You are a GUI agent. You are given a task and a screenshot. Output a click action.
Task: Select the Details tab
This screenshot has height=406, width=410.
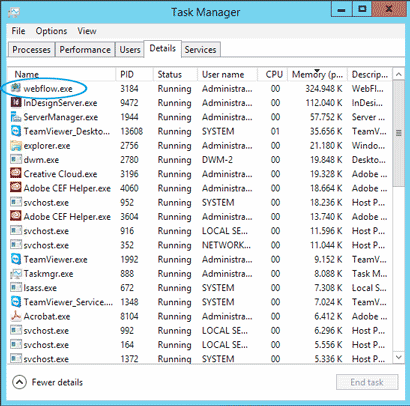[x=163, y=49]
